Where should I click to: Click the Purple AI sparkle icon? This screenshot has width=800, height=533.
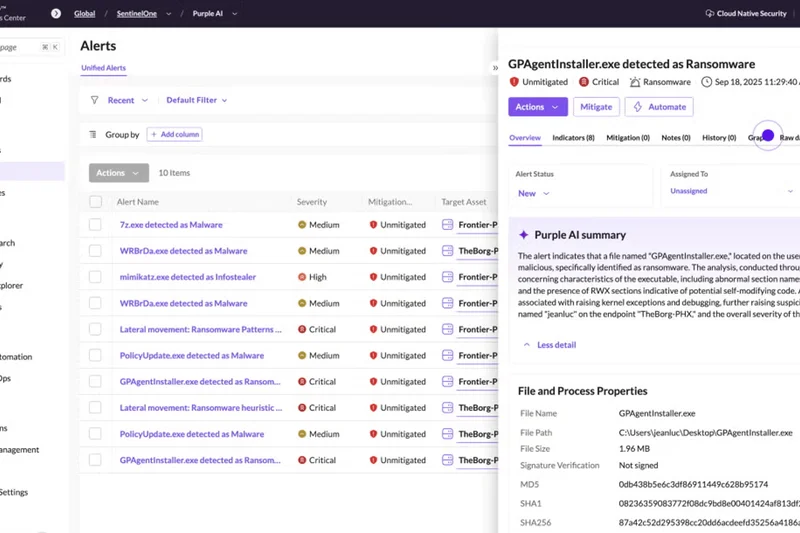pyautogui.click(x=523, y=235)
